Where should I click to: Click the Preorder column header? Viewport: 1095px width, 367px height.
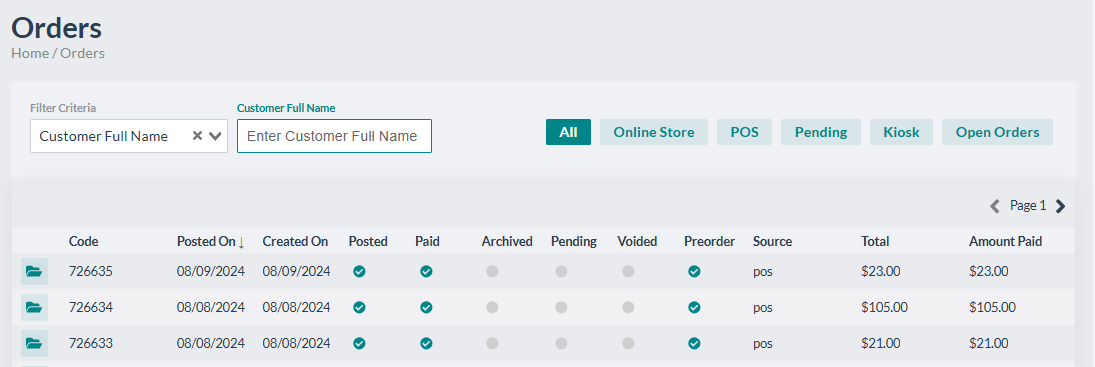pos(710,241)
